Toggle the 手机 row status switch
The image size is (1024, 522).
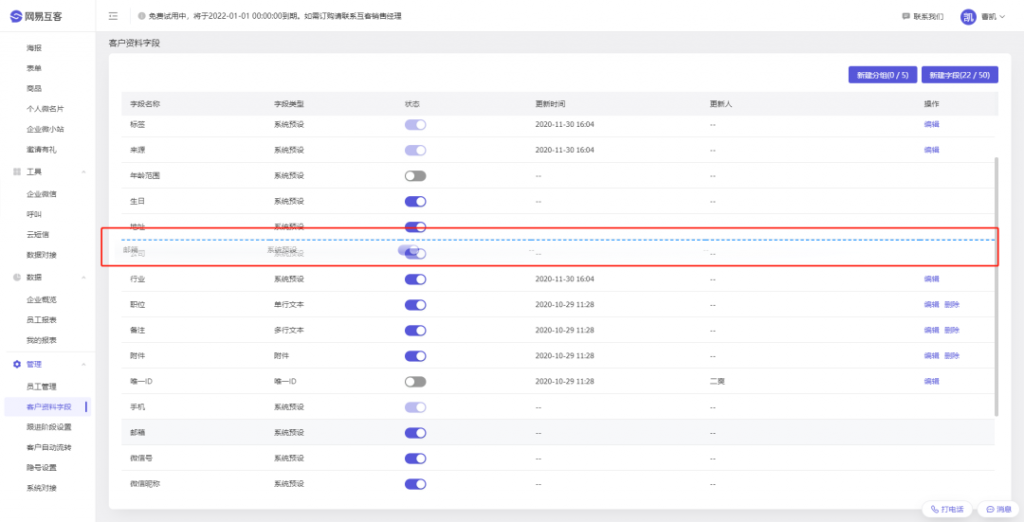(415, 407)
